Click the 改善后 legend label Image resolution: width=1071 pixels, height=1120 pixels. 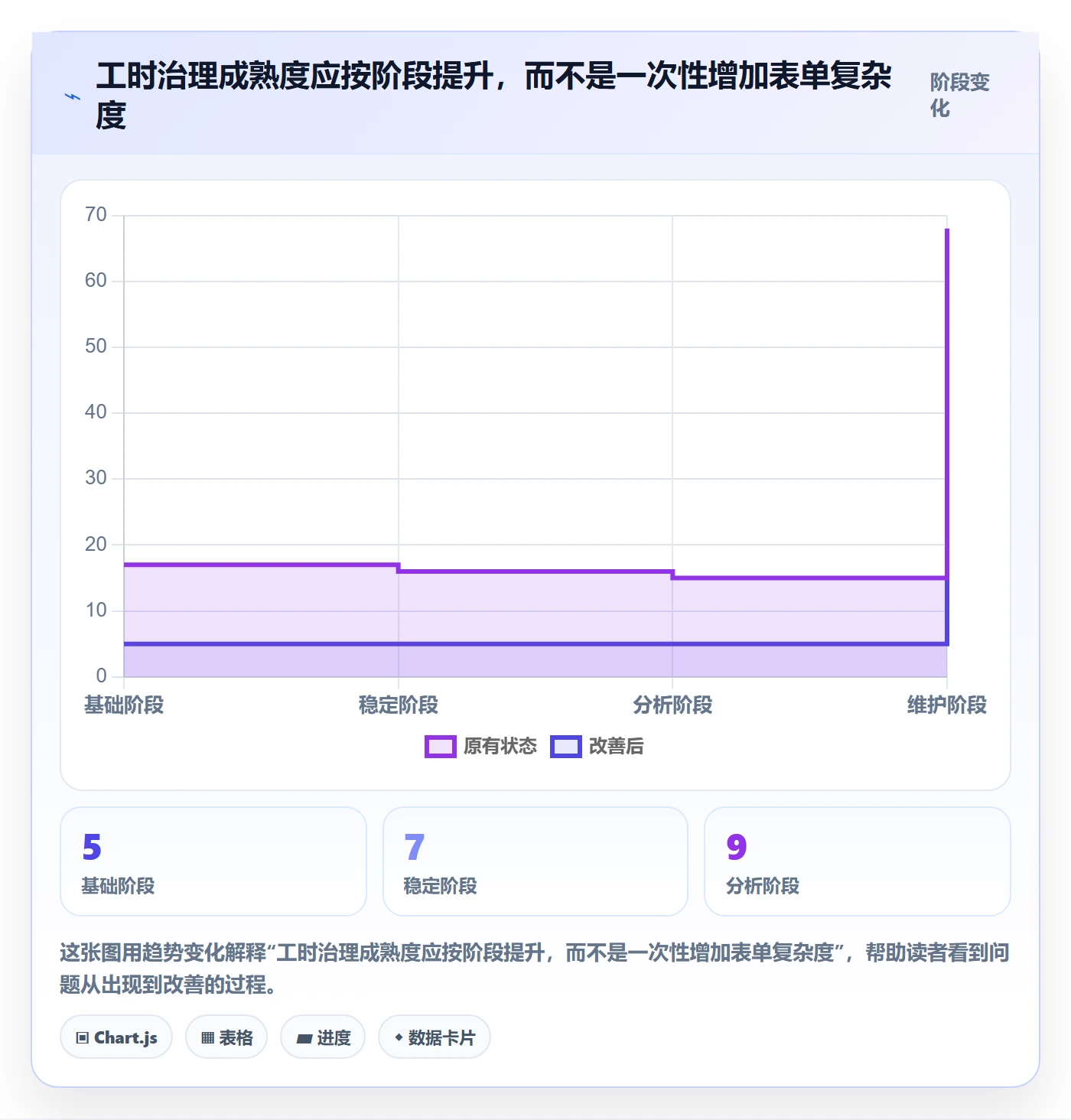click(x=617, y=747)
